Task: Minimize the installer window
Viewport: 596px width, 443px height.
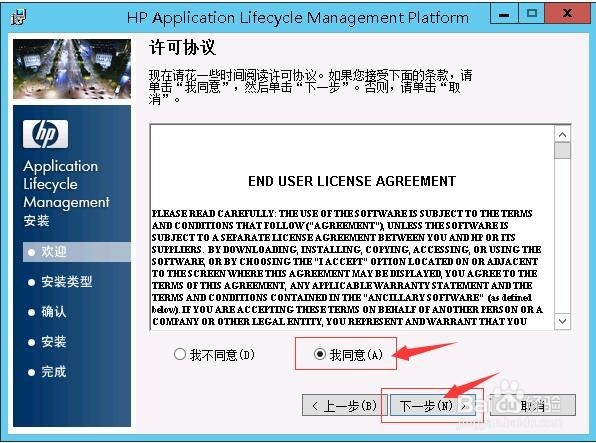Action: pos(504,14)
